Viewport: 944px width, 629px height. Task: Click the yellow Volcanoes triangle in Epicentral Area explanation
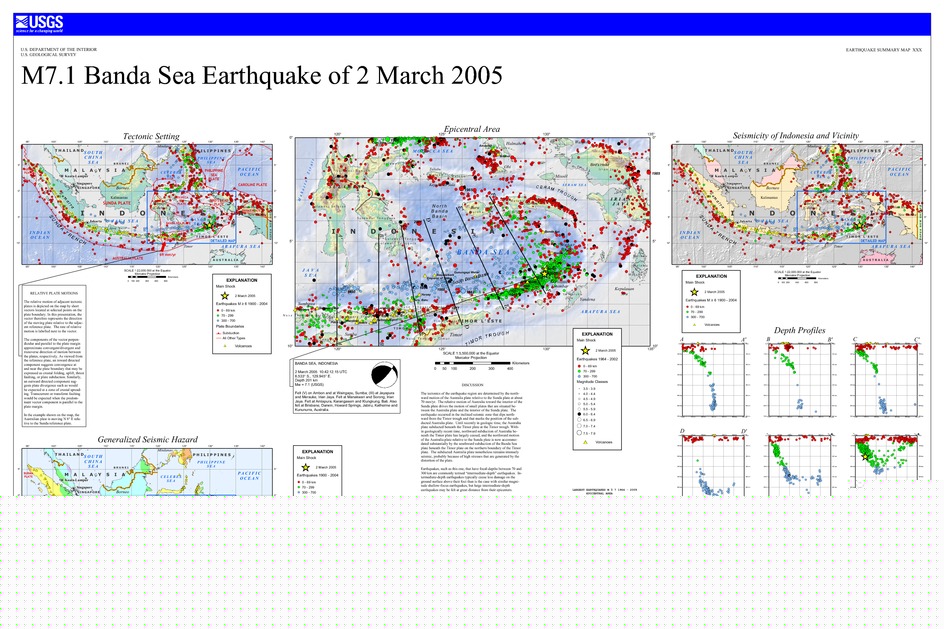584,442
